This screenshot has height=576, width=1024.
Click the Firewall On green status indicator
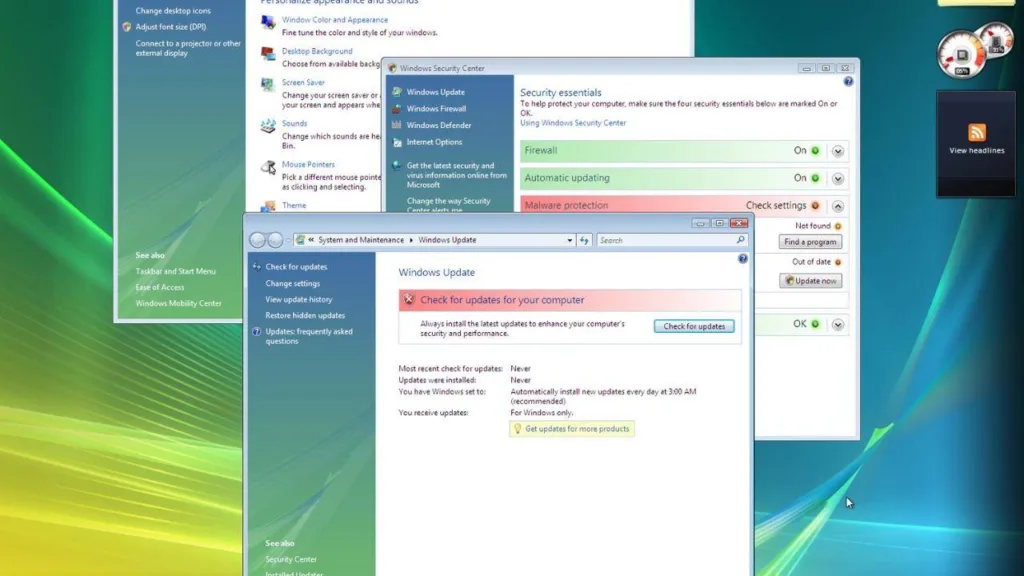click(815, 151)
